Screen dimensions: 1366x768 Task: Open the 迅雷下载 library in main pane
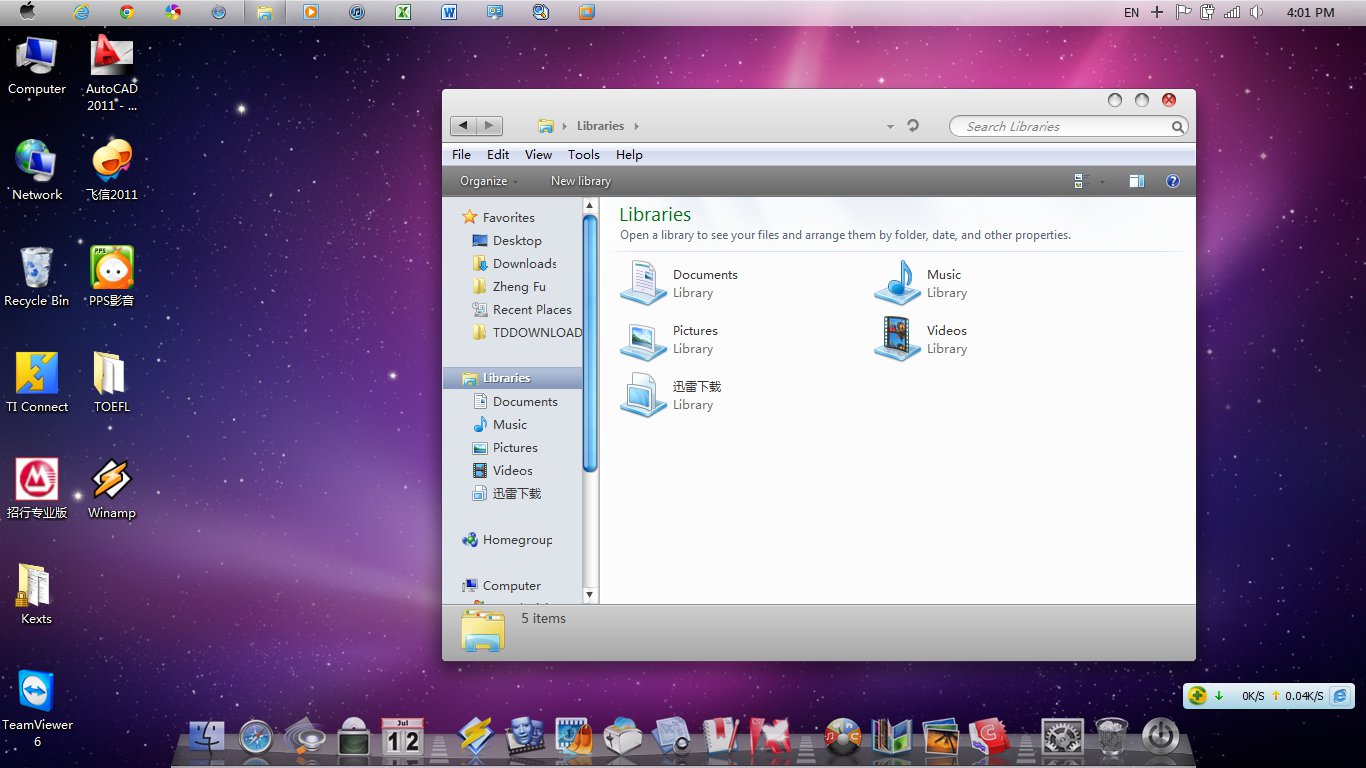[671, 395]
